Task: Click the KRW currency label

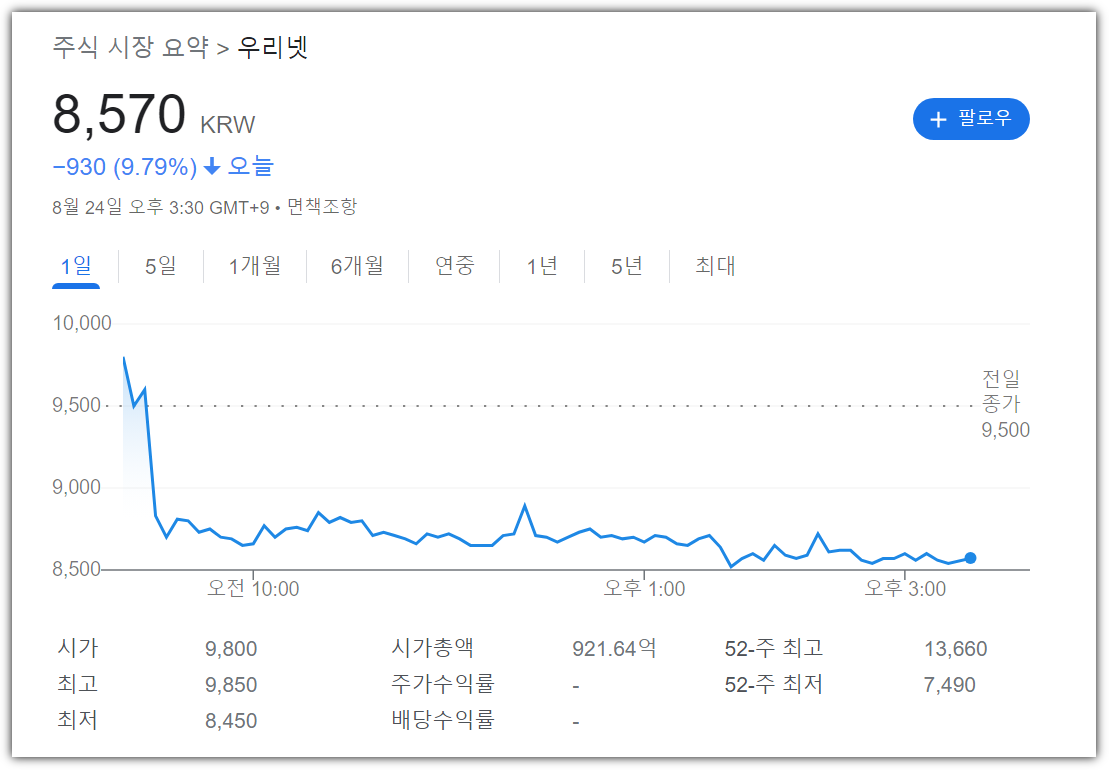Action: [228, 124]
